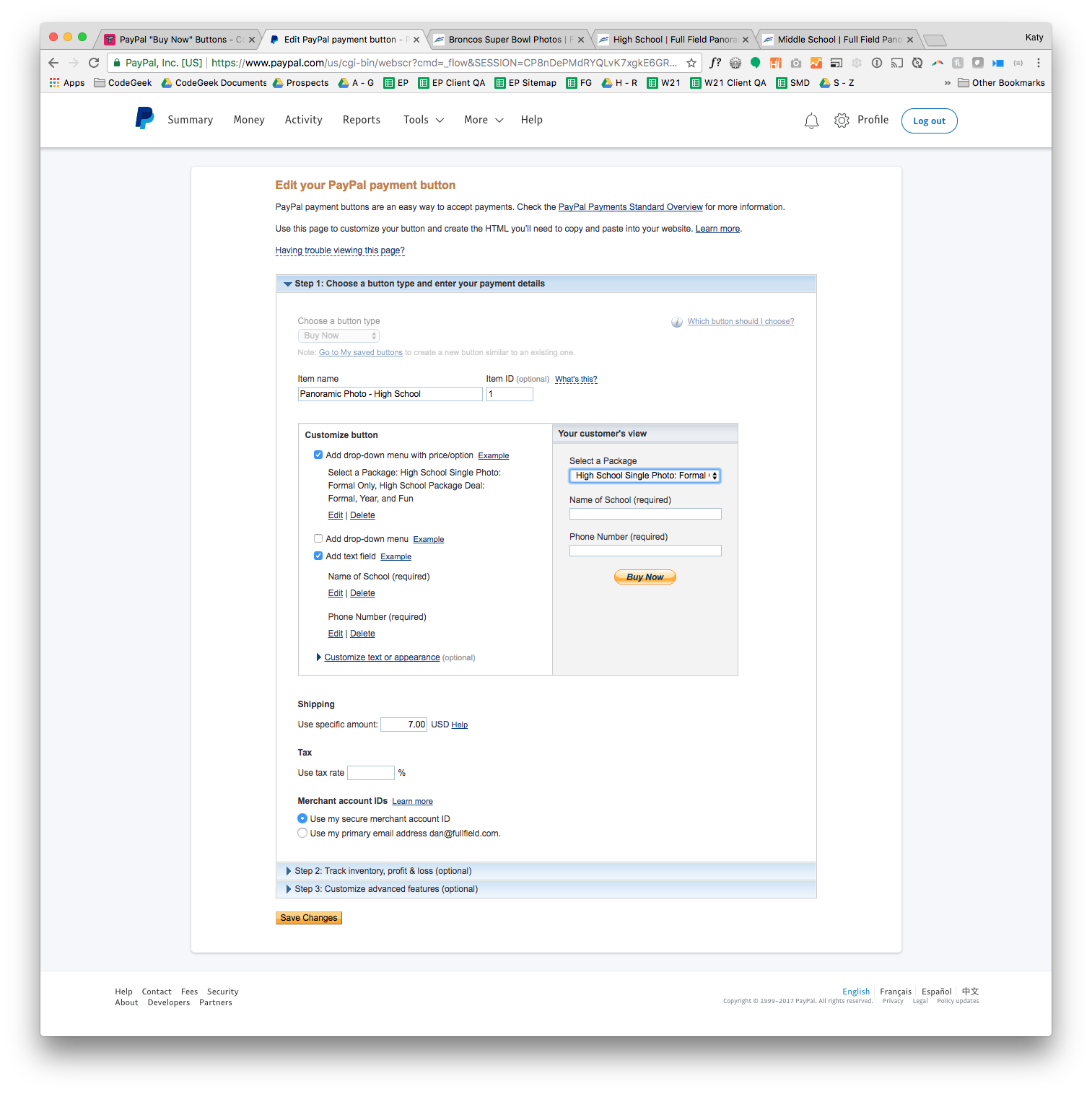Click the blue video recorder extension icon
The image size is (1092, 1094).
[998, 63]
